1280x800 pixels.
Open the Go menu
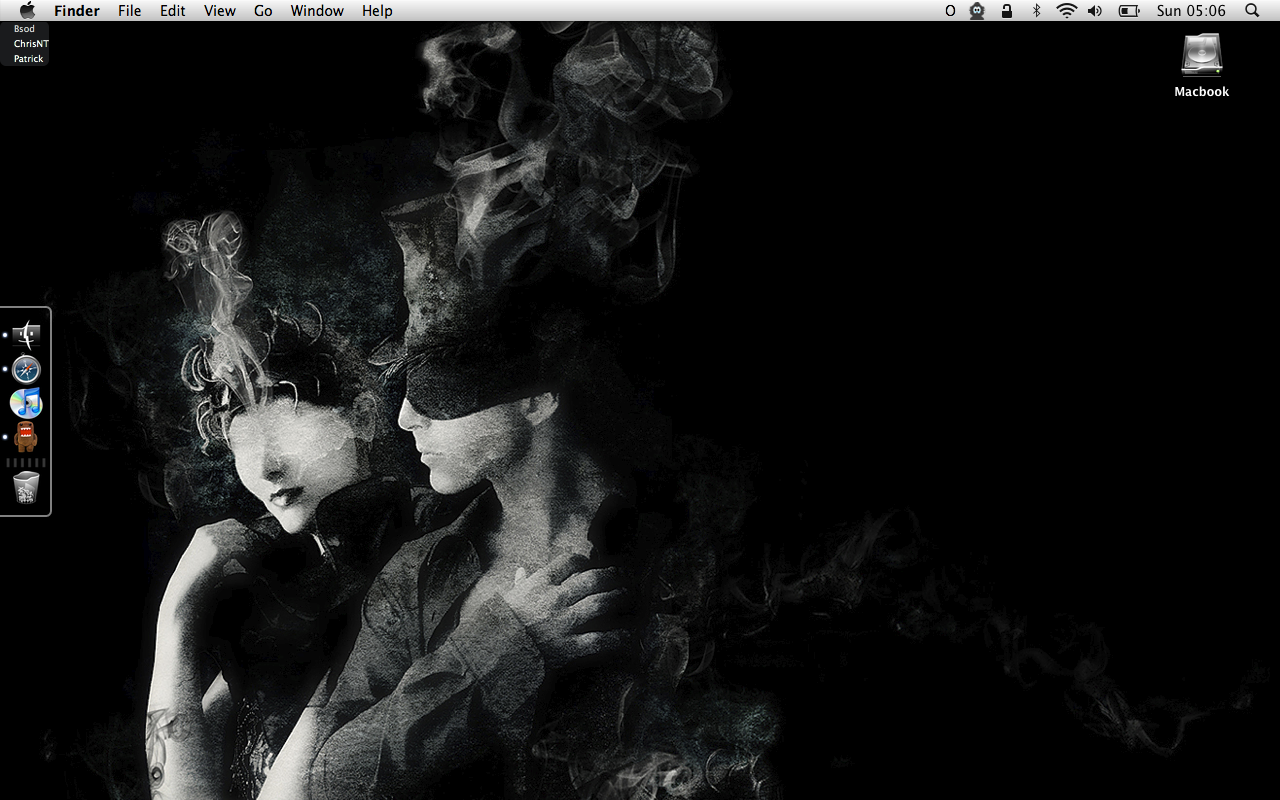pos(263,11)
